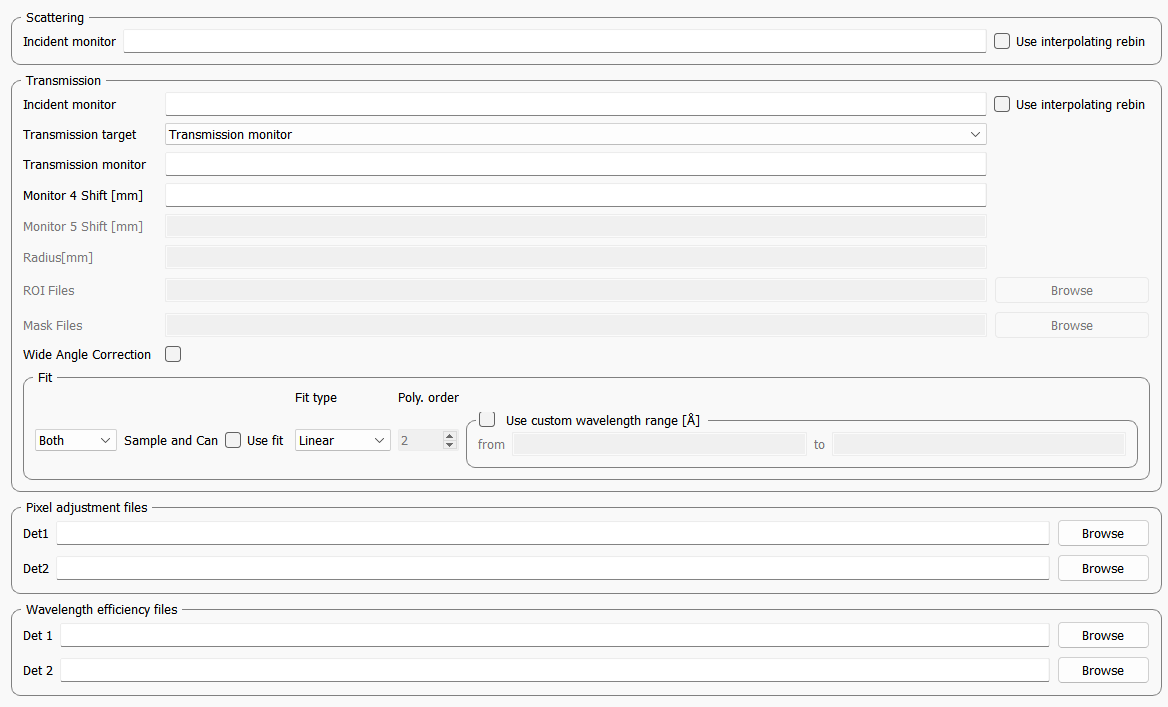Enable Scattering 'Use interpolating rebin' checkbox
This screenshot has height=707, width=1168.
click(1002, 42)
